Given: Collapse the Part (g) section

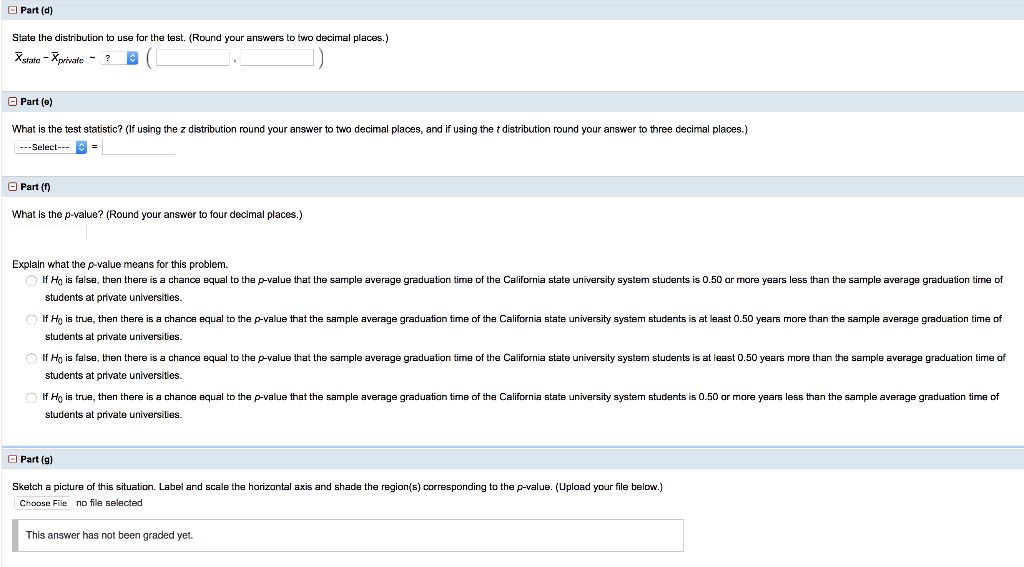Looking at the screenshot, I should [12, 459].
